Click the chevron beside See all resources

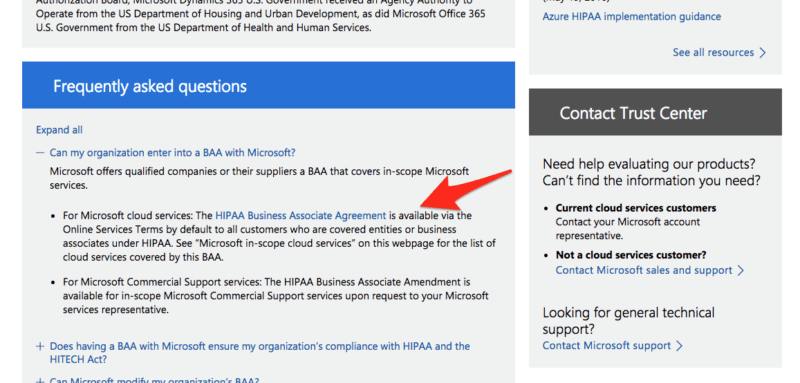[762, 53]
